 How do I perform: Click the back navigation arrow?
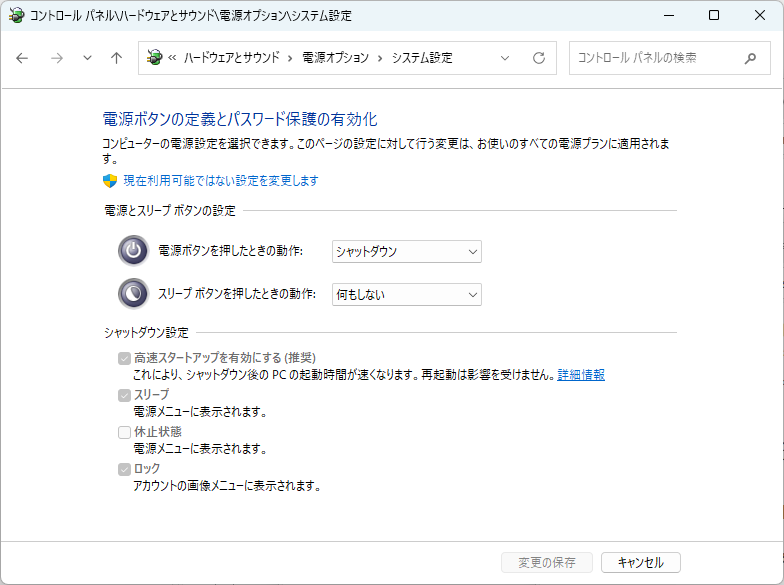(22, 58)
